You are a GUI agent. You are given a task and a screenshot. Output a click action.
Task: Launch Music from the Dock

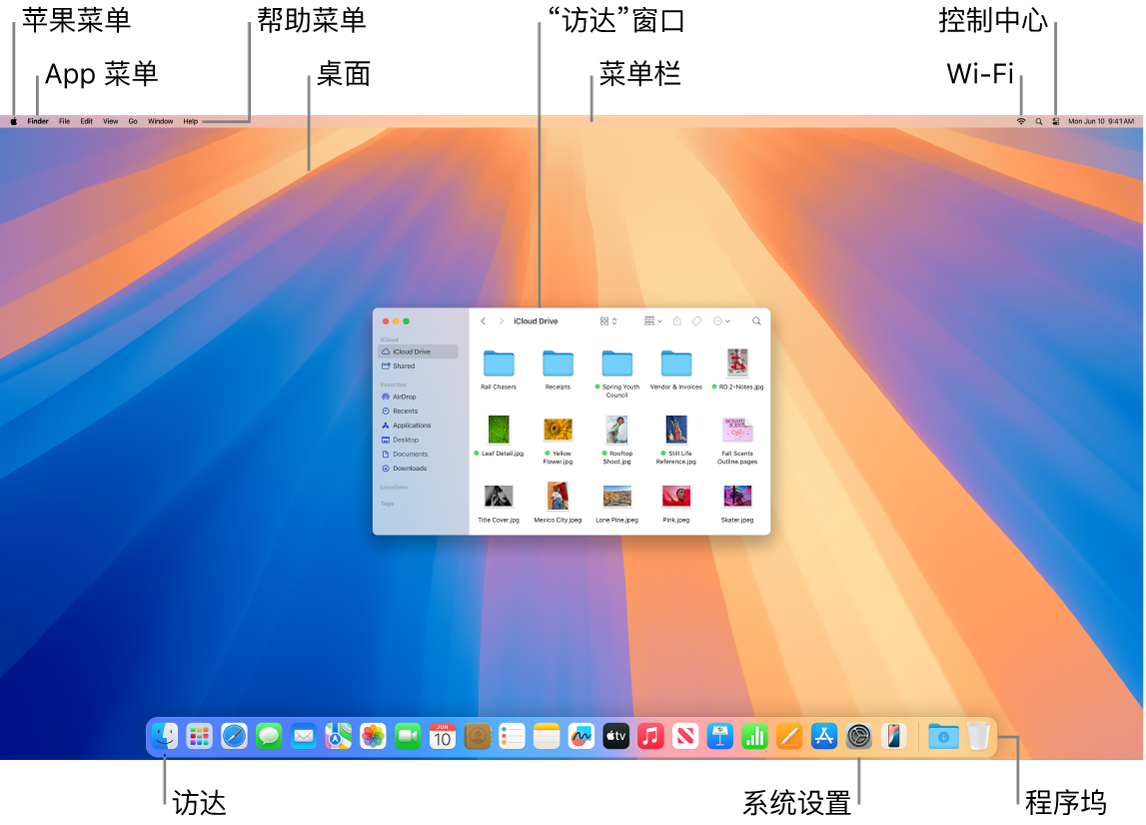(x=650, y=737)
